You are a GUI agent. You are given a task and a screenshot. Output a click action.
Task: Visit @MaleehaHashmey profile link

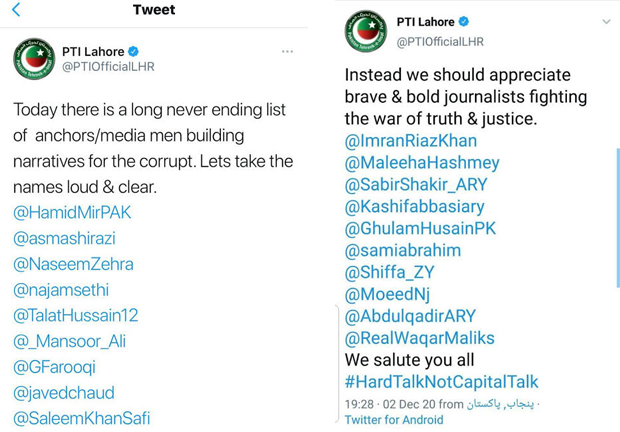click(x=422, y=163)
